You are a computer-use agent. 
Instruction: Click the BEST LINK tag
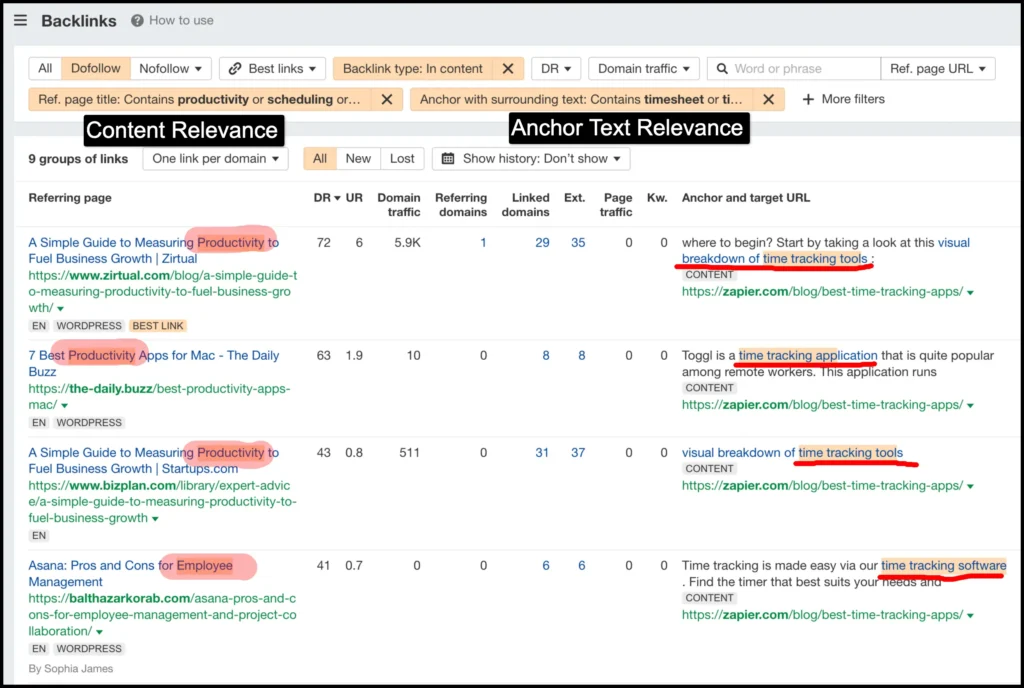point(158,326)
